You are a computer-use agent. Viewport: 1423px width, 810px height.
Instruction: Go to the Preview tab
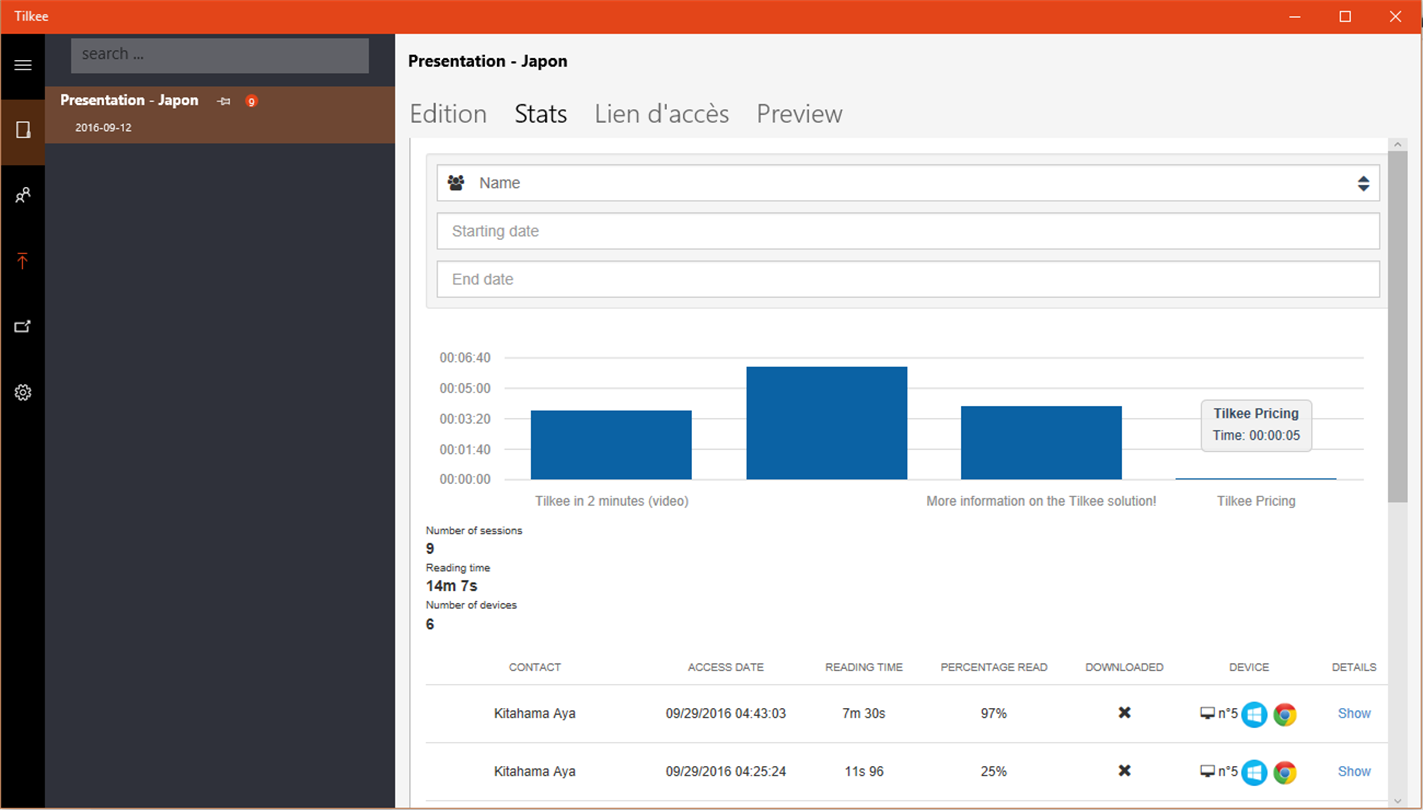pos(799,114)
